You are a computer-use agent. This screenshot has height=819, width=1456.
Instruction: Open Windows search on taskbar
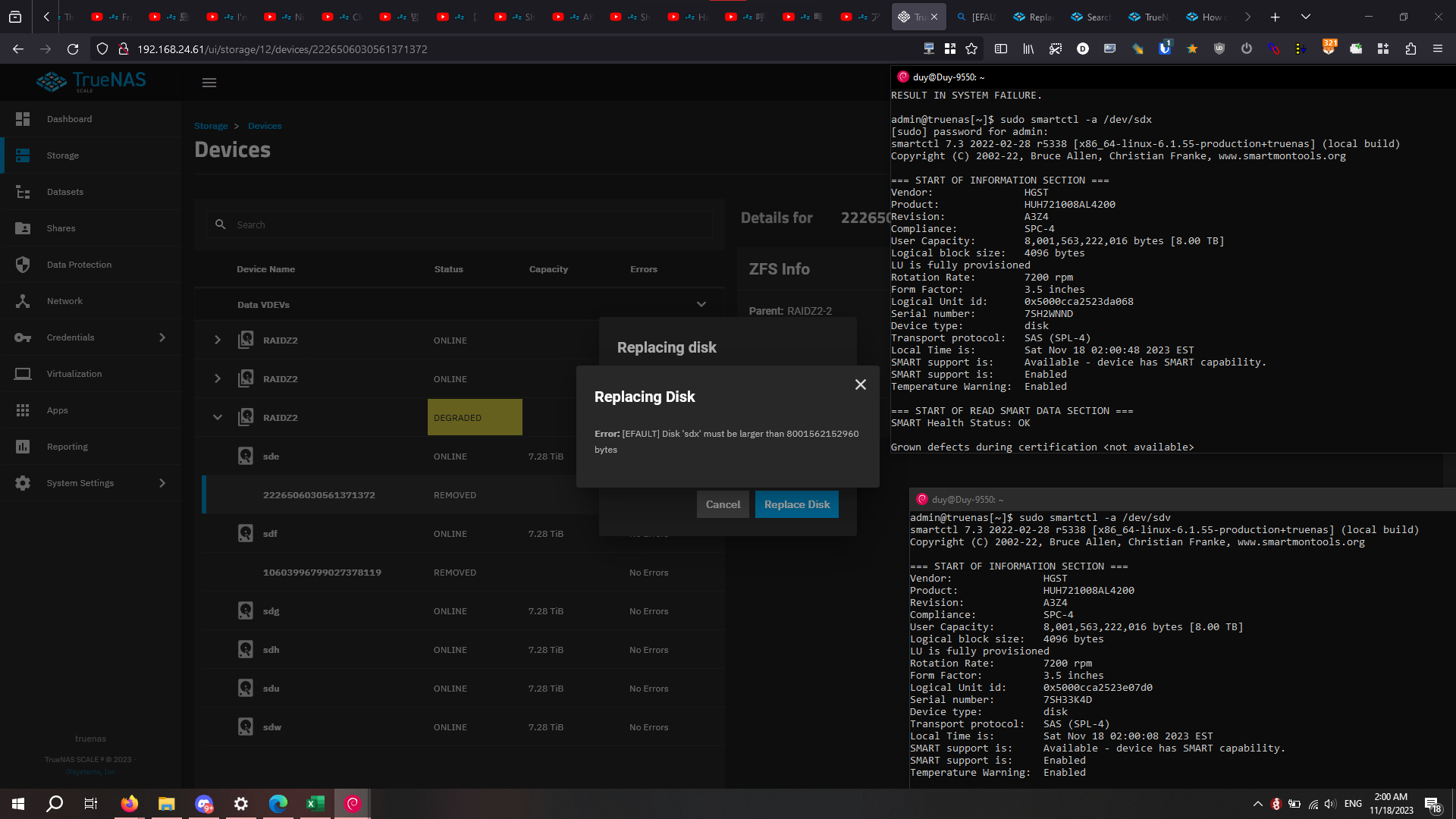pyautogui.click(x=55, y=804)
